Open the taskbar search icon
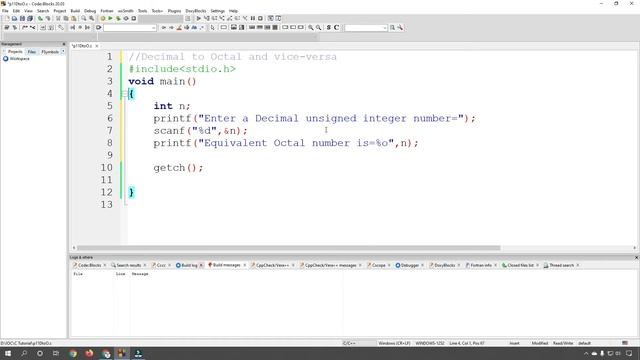This screenshot has height=360, width=640. [x=24, y=353]
